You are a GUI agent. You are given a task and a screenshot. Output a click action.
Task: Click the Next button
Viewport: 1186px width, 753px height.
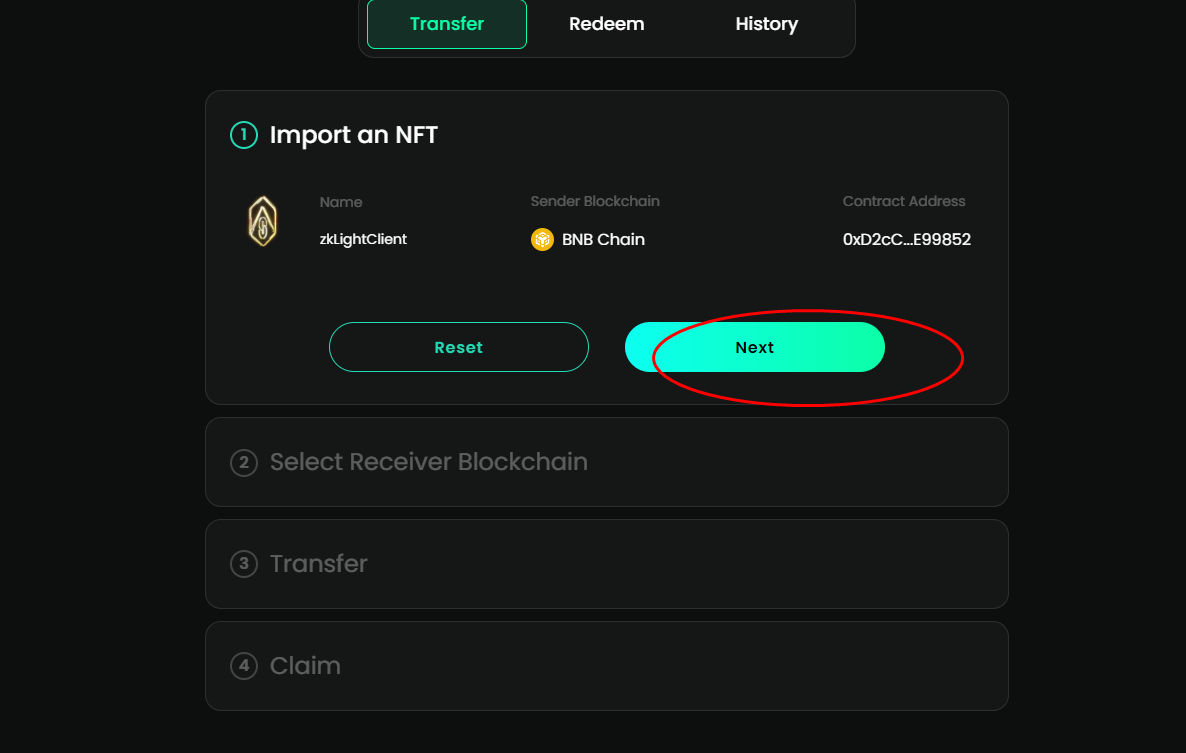[754, 347]
